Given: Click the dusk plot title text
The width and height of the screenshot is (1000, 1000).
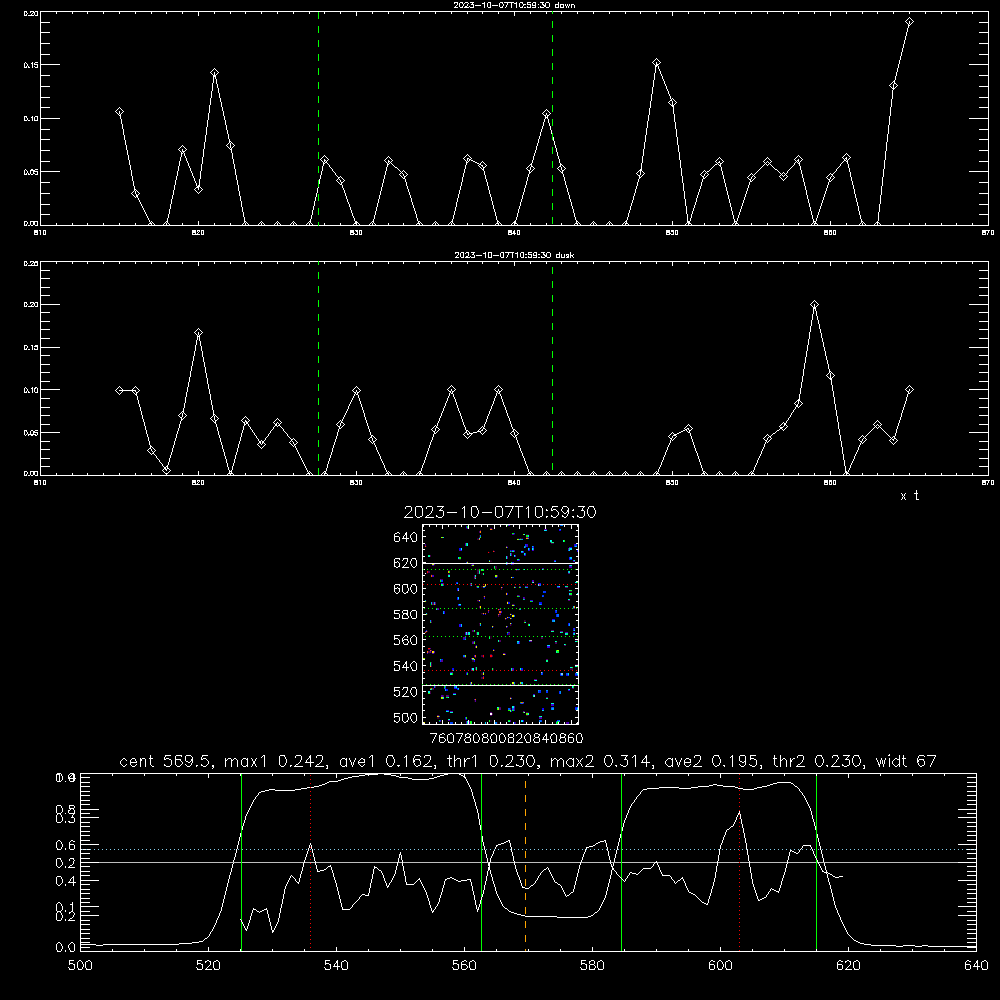Looking at the screenshot, I should coord(514,255).
